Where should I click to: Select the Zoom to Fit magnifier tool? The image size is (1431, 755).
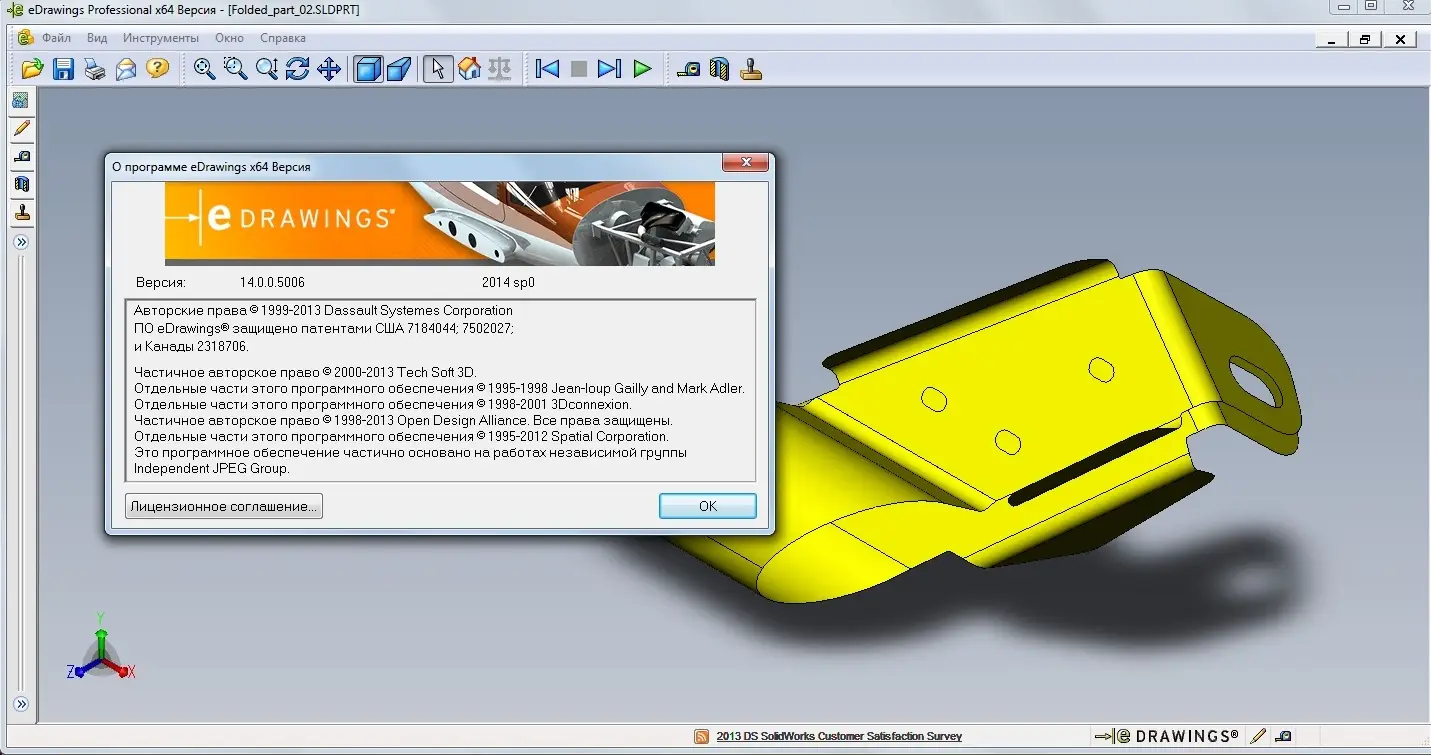tap(205, 69)
